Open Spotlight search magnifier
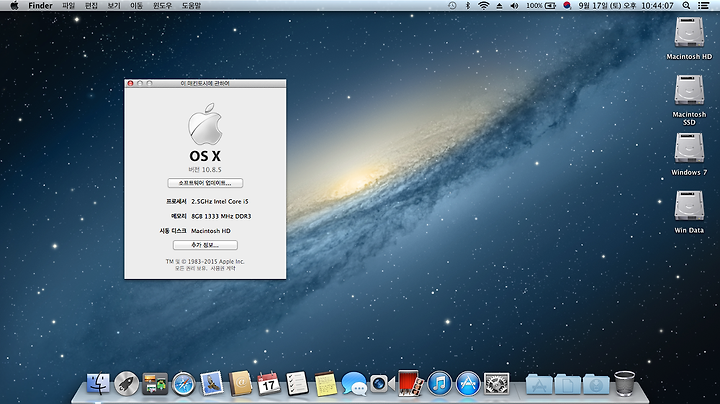720x404 pixels. (686, 6)
